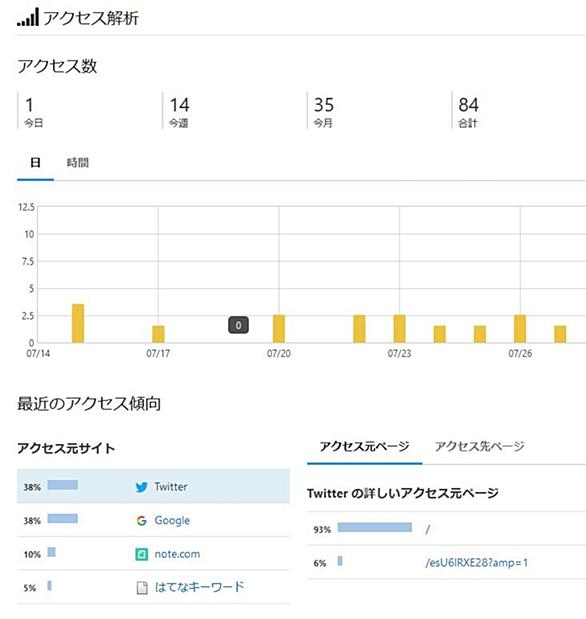The image size is (586, 619).
Task: Click the Twitter の詳しいアクセス元ページ heading
Action: tap(403, 493)
